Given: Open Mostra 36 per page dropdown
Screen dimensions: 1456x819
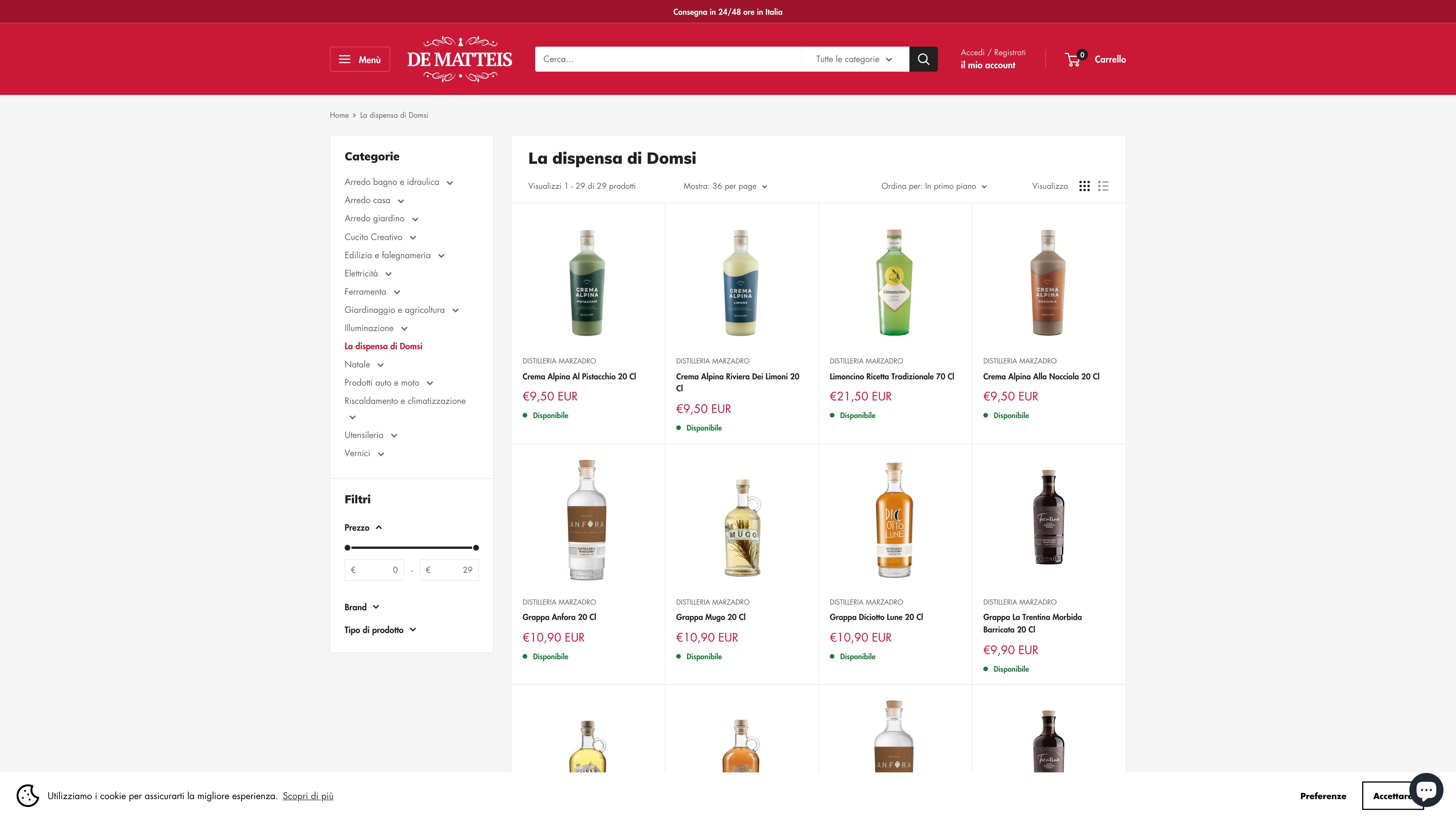Looking at the screenshot, I should click(x=725, y=186).
